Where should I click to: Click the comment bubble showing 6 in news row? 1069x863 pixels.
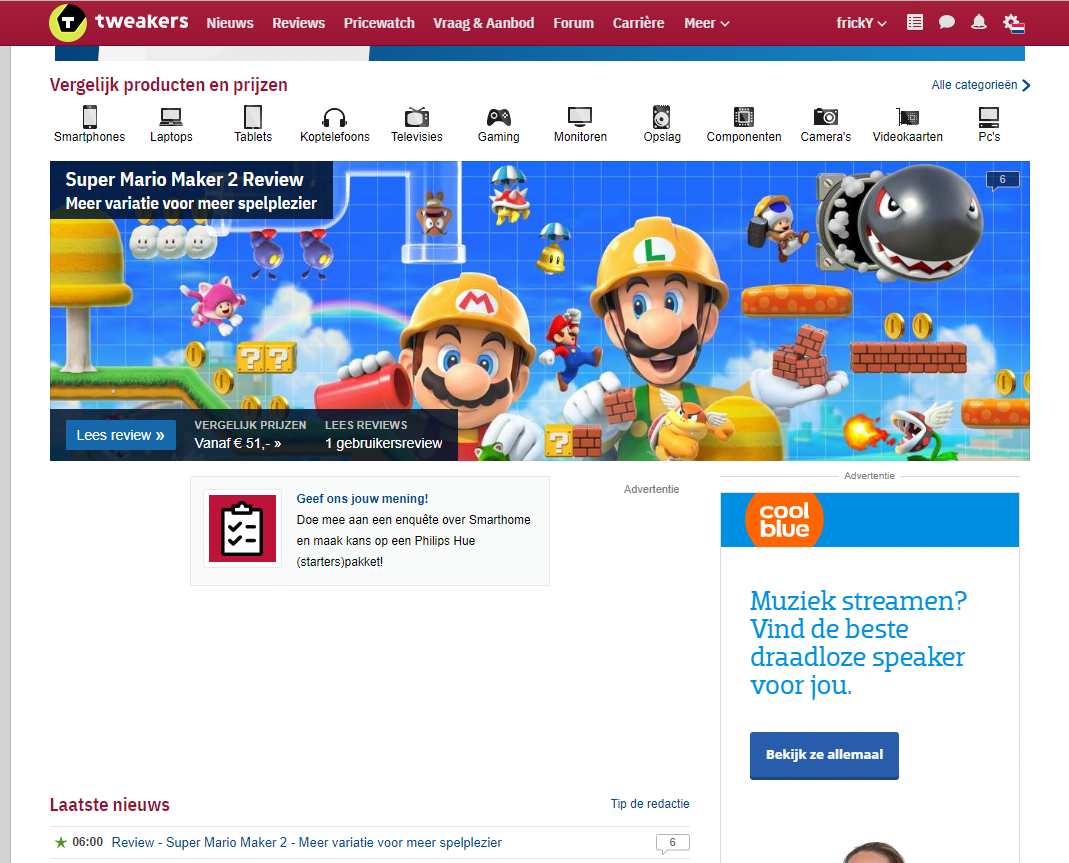coord(672,843)
